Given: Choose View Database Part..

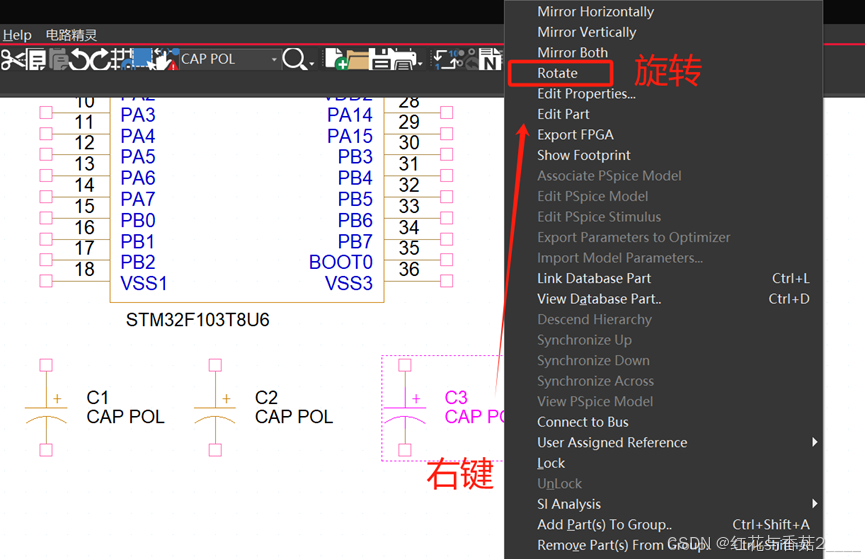Looking at the screenshot, I should [x=599, y=299].
